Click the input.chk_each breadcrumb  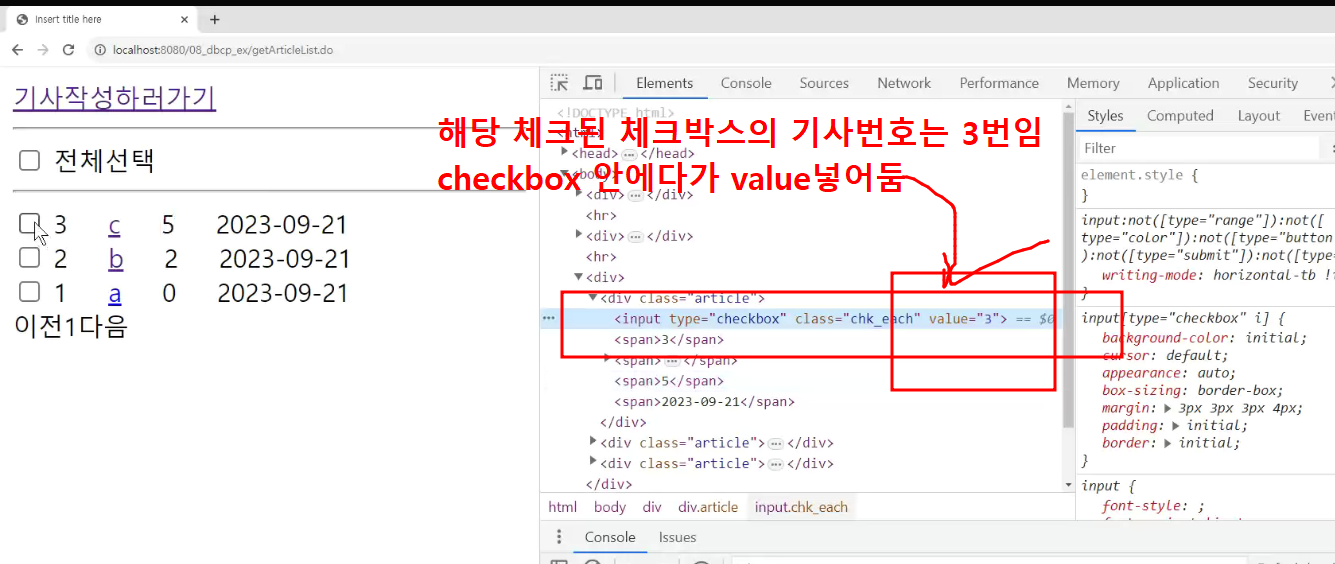click(801, 507)
